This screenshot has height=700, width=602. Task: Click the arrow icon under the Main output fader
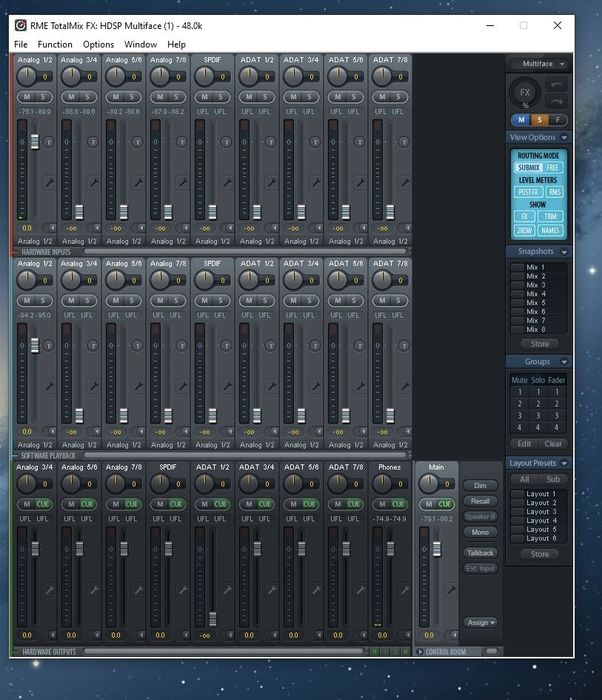[453, 635]
